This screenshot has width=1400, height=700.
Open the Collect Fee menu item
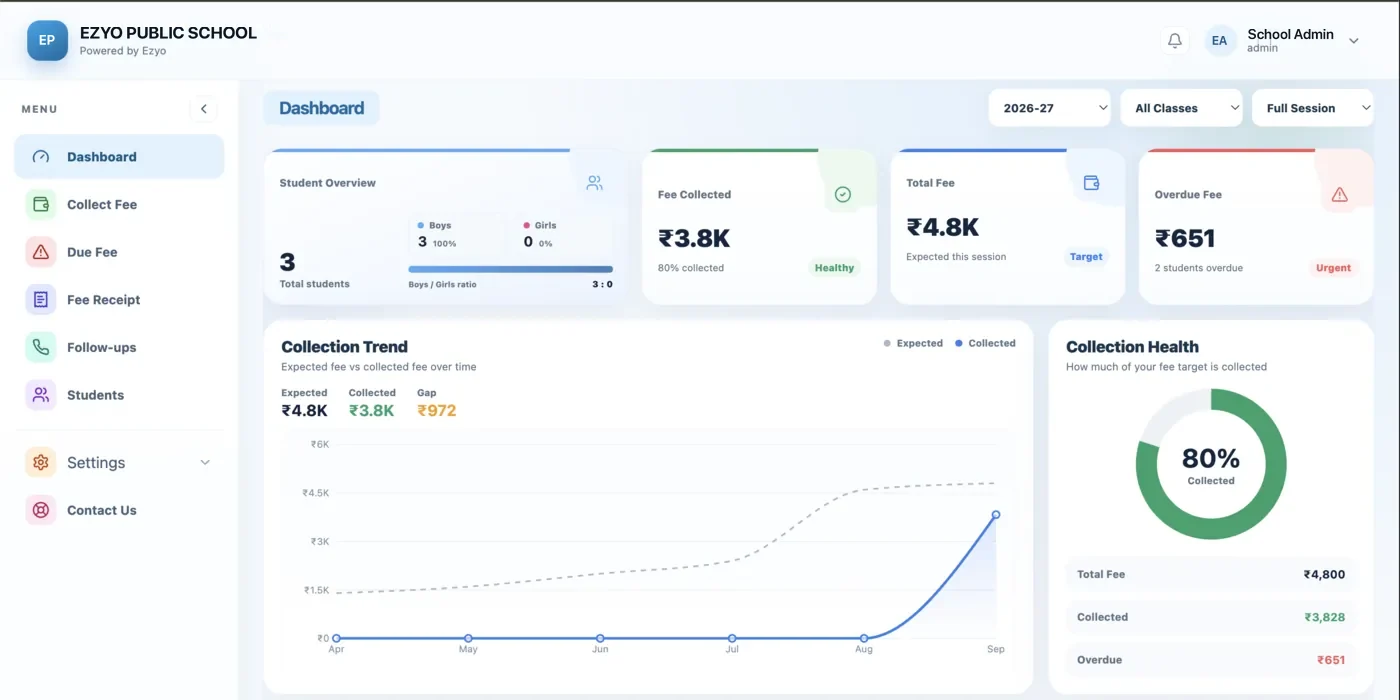(119, 204)
